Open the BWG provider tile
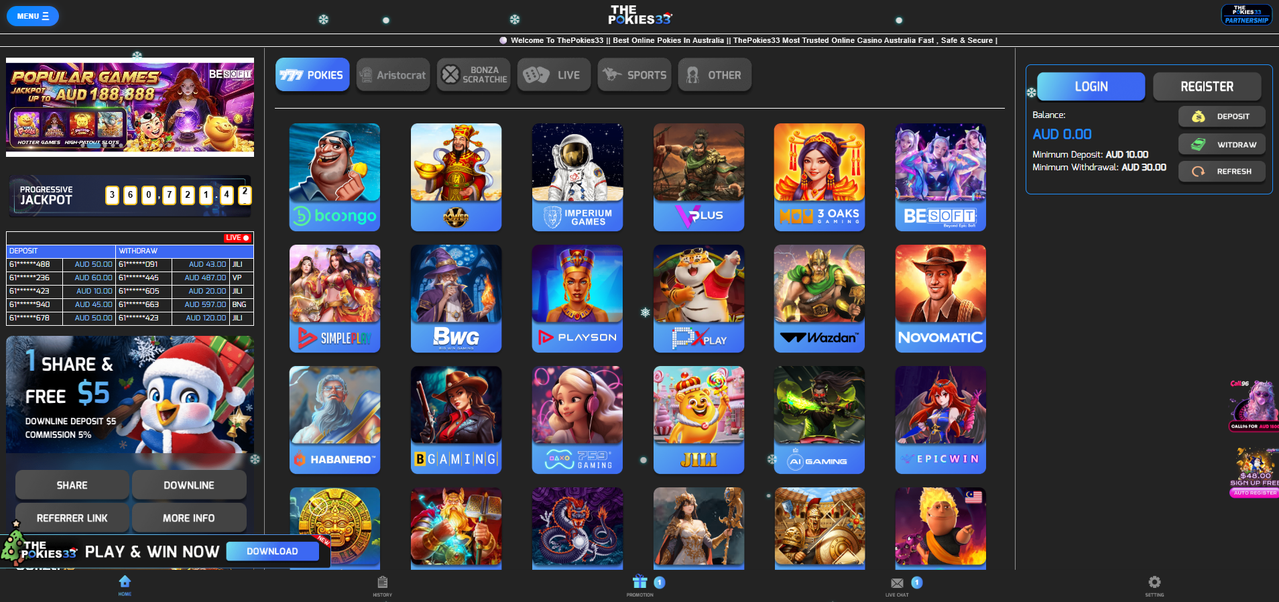Viewport: 1279px width, 602px height. tap(456, 299)
